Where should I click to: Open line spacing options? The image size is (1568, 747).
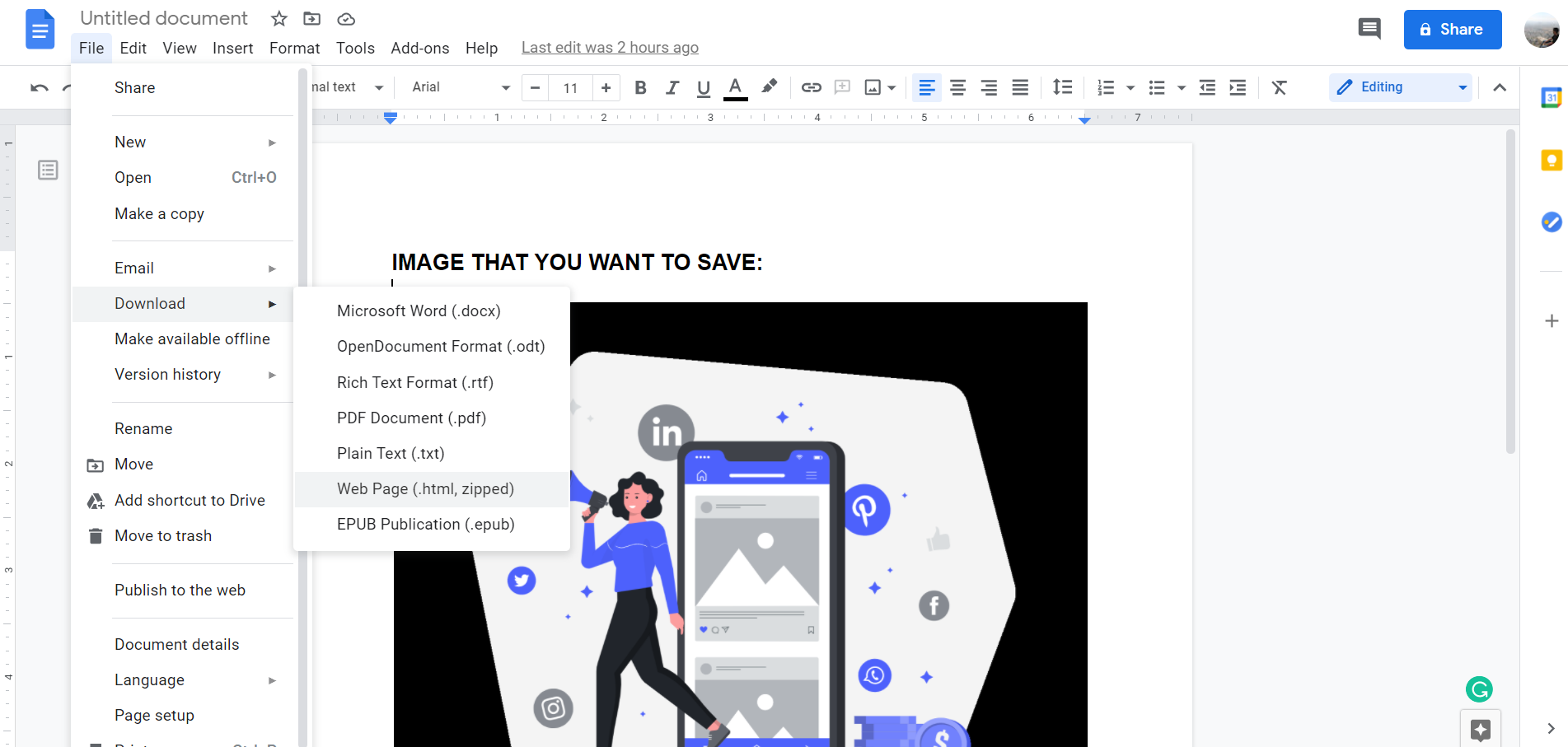pyautogui.click(x=1063, y=87)
